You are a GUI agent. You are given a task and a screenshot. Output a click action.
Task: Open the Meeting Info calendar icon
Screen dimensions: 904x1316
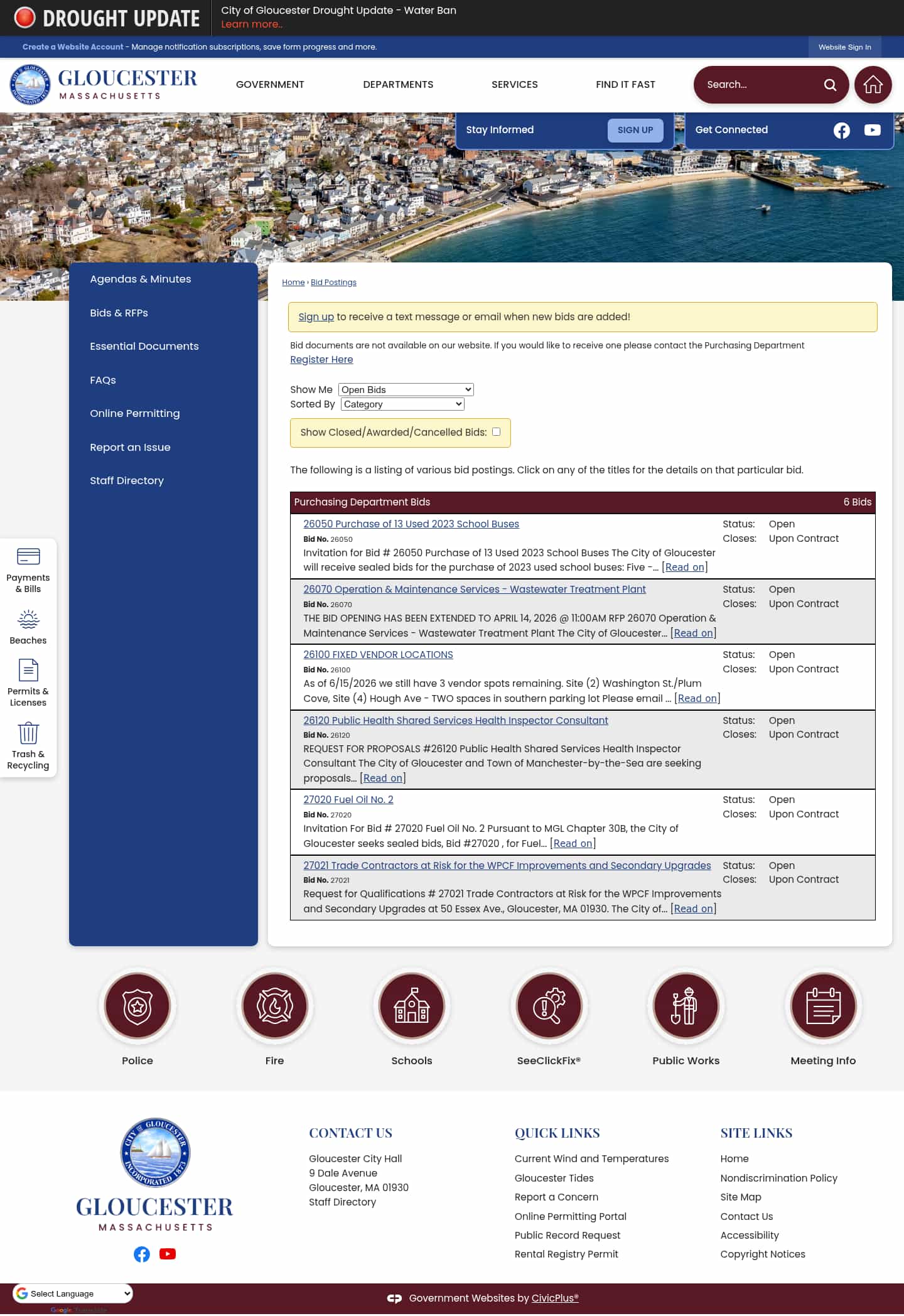[823, 1006]
